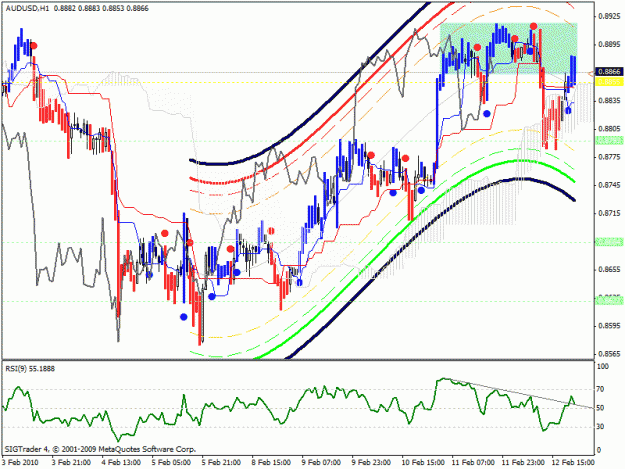The image size is (625, 469).
Task: Click the 4 Feb 13:00 time label
Action: (121, 462)
